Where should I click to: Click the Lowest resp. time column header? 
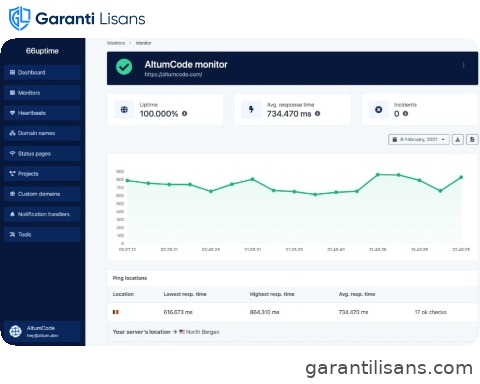tap(185, 294)
